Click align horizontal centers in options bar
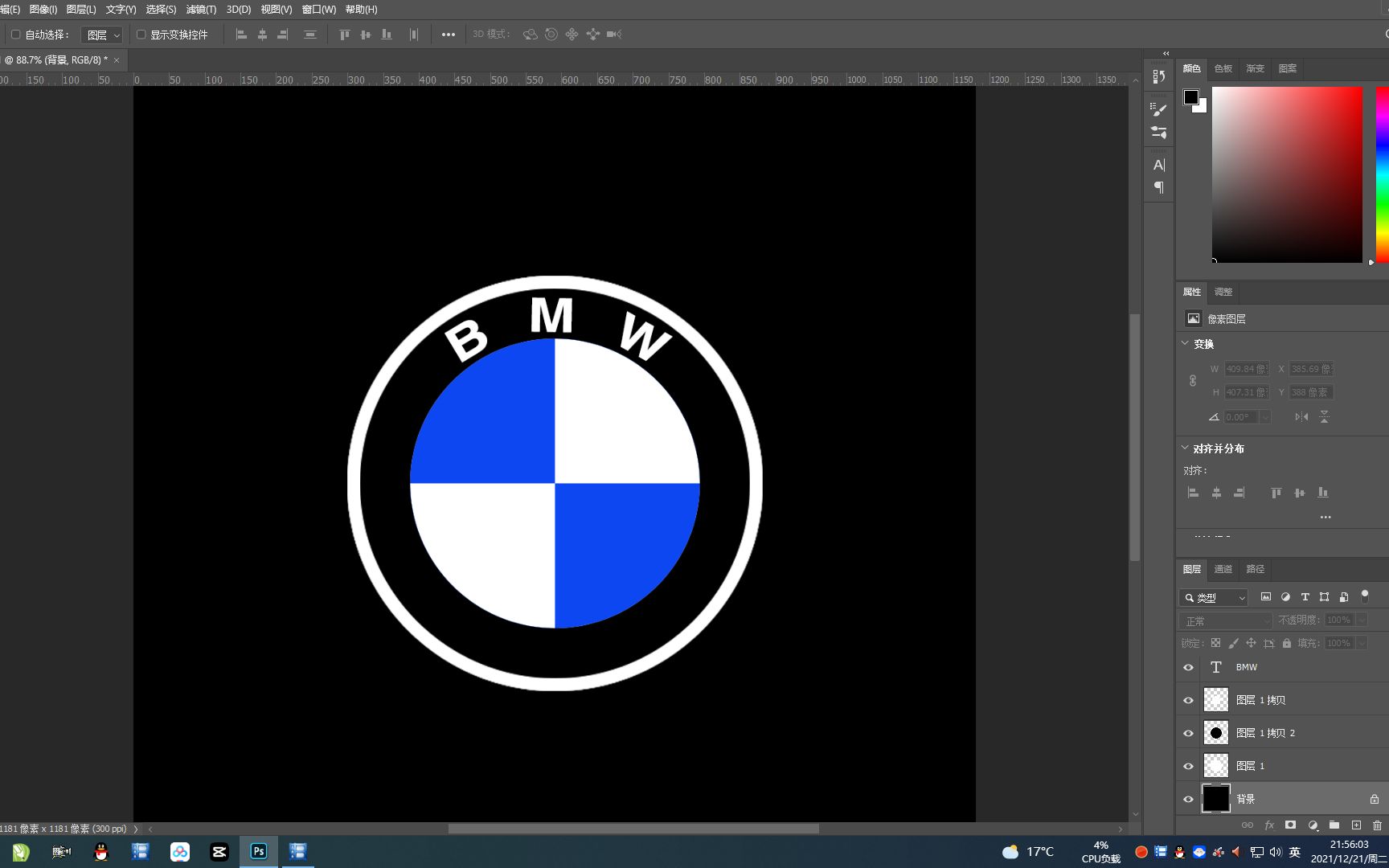The height and width of the screenshot is (868, 1389). pyautogui.click(x=262, y=35)
